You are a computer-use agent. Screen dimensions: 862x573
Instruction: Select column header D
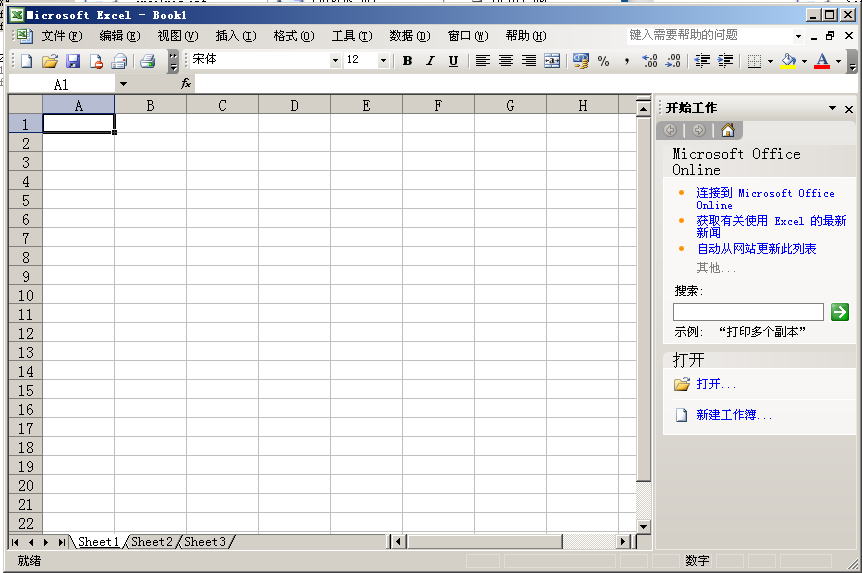pos(294,105)
